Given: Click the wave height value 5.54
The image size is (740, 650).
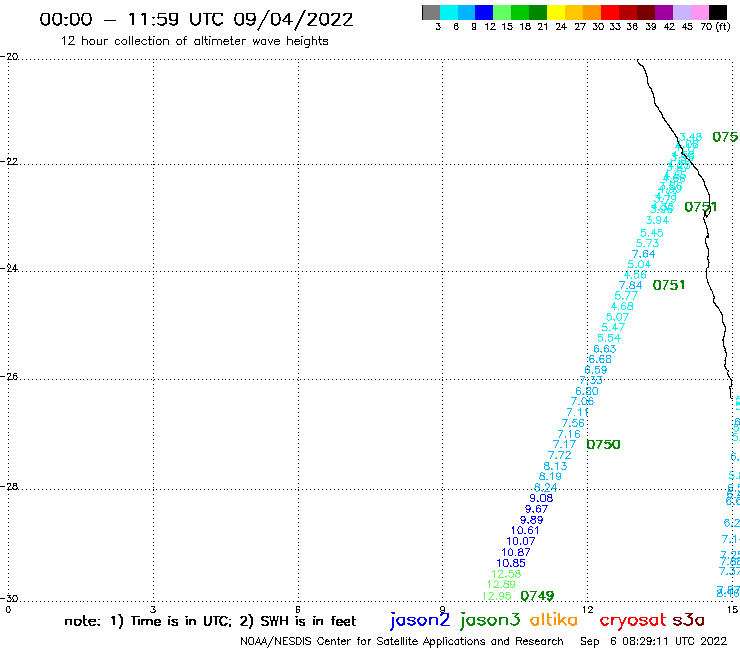Looking at the screenshot, I should [609, 338].
